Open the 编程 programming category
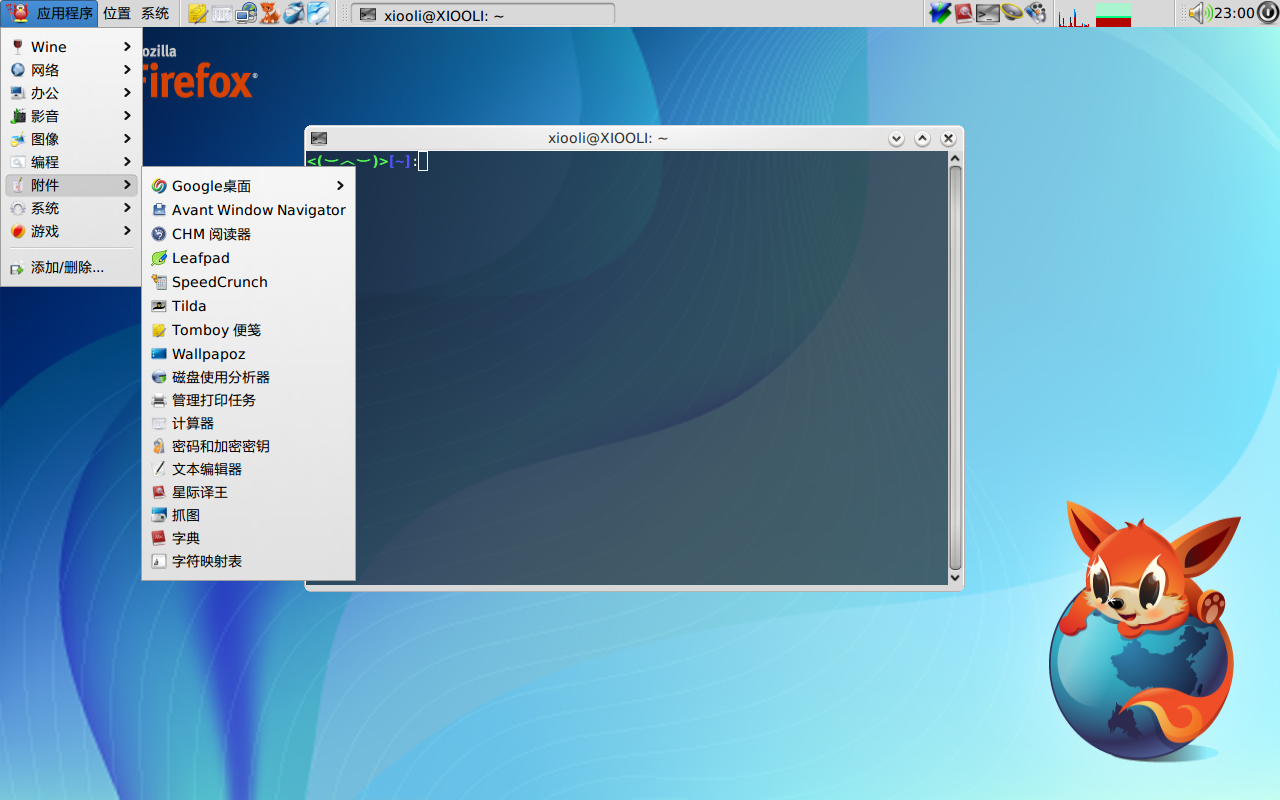This screenshot has width=1280, height=800. (71, 162)
